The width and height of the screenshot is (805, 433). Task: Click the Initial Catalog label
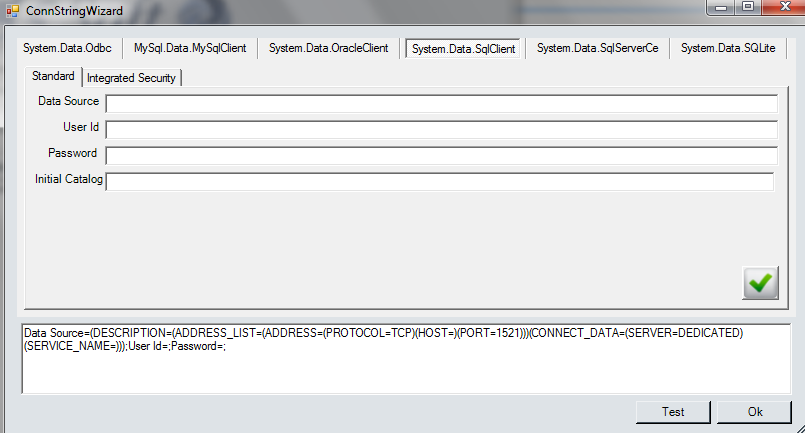tap(69, 179)
